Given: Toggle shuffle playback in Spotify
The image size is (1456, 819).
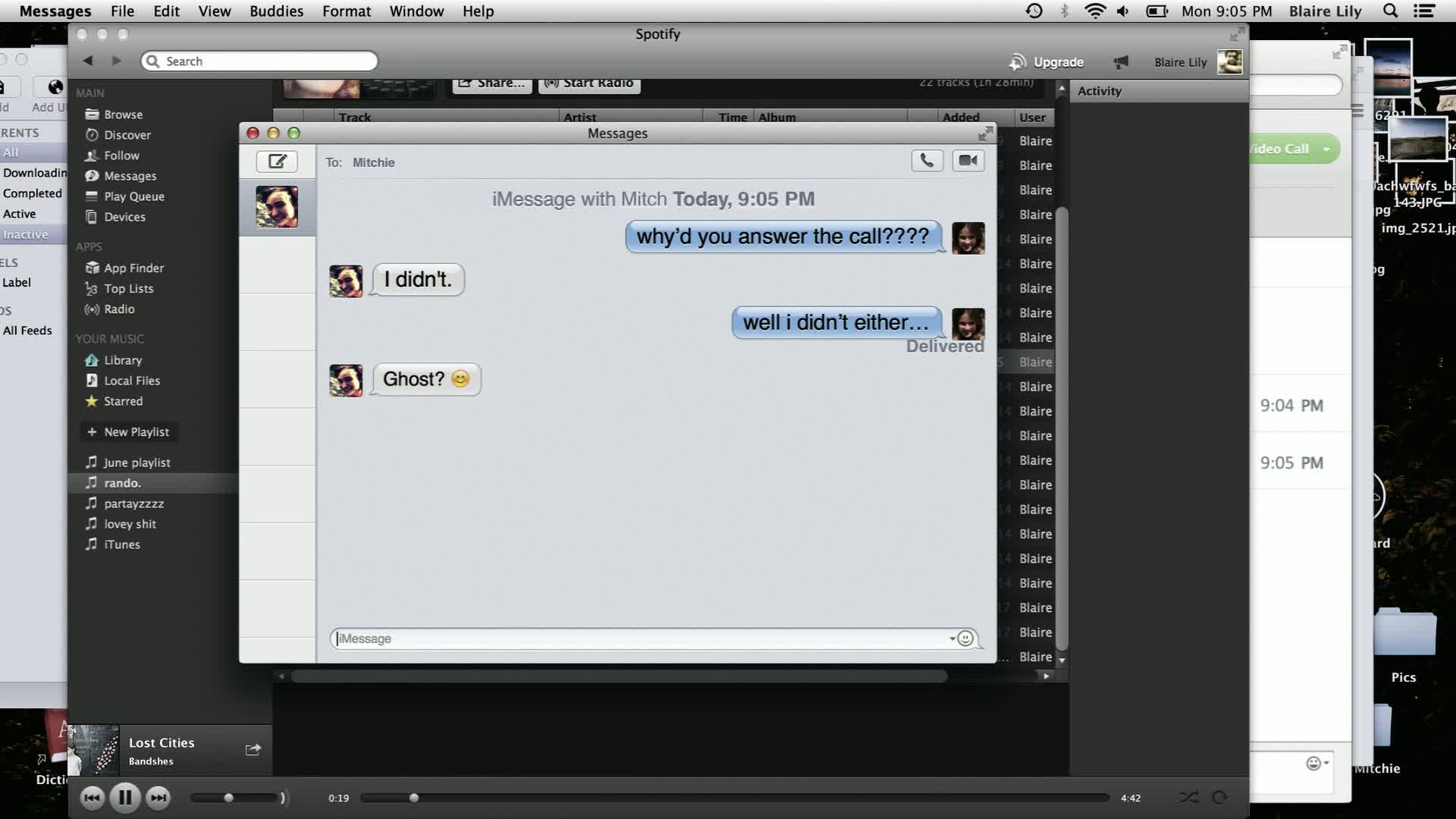Looking at the screenshot, I should click(1188, 798).
